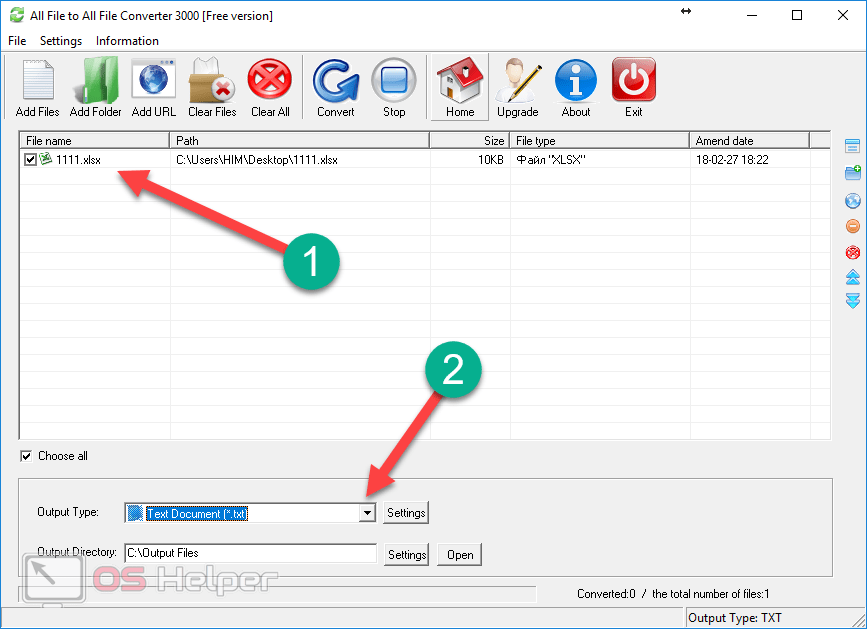Move file down with sidebar down-arrows icon
867x629 pixels.
[853, 301]
